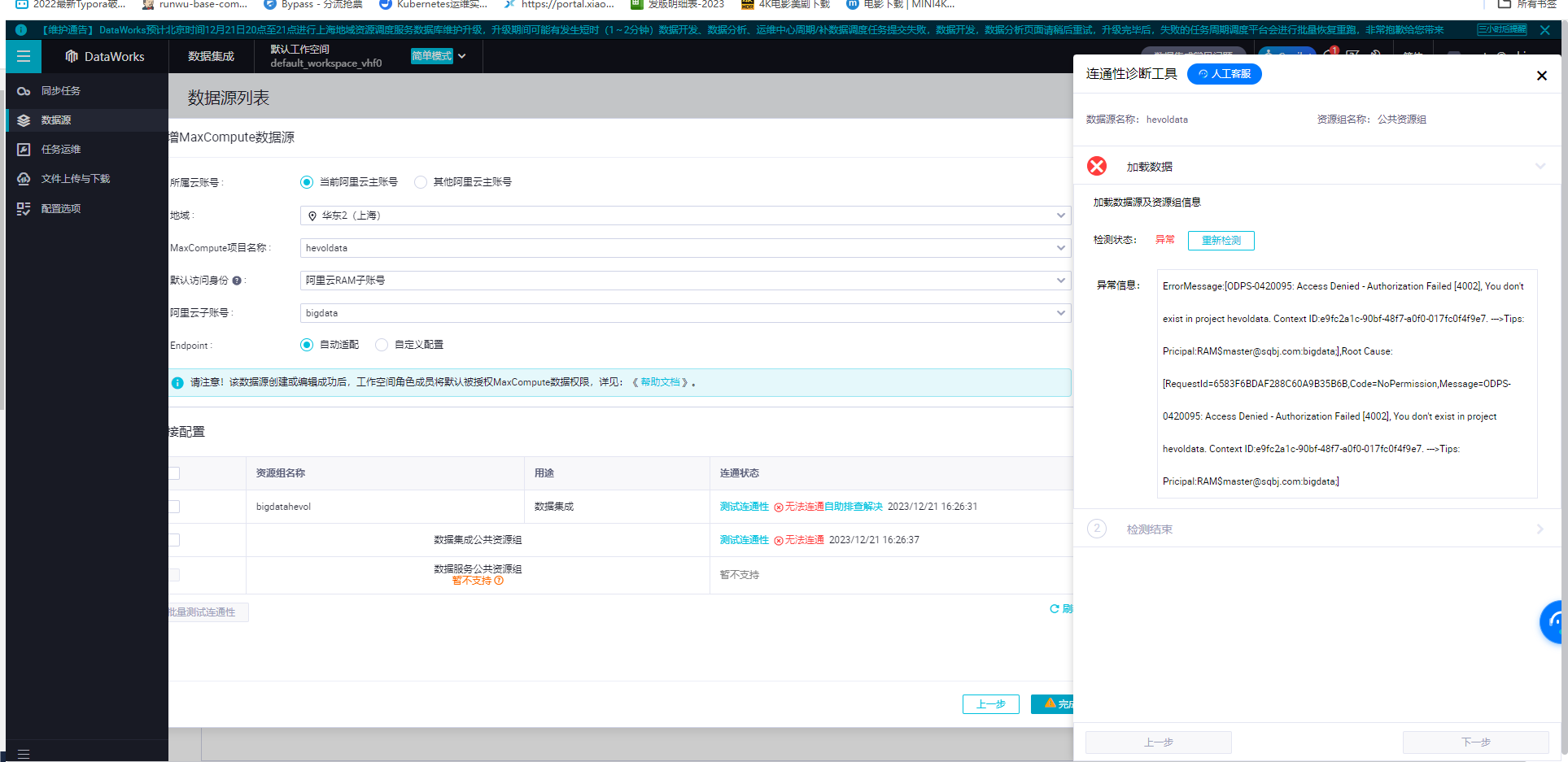The height and width of the screenshot is (762, 1568).
Task: Open the 所有书签 bookmarks folder
Action: point(1527,4)
